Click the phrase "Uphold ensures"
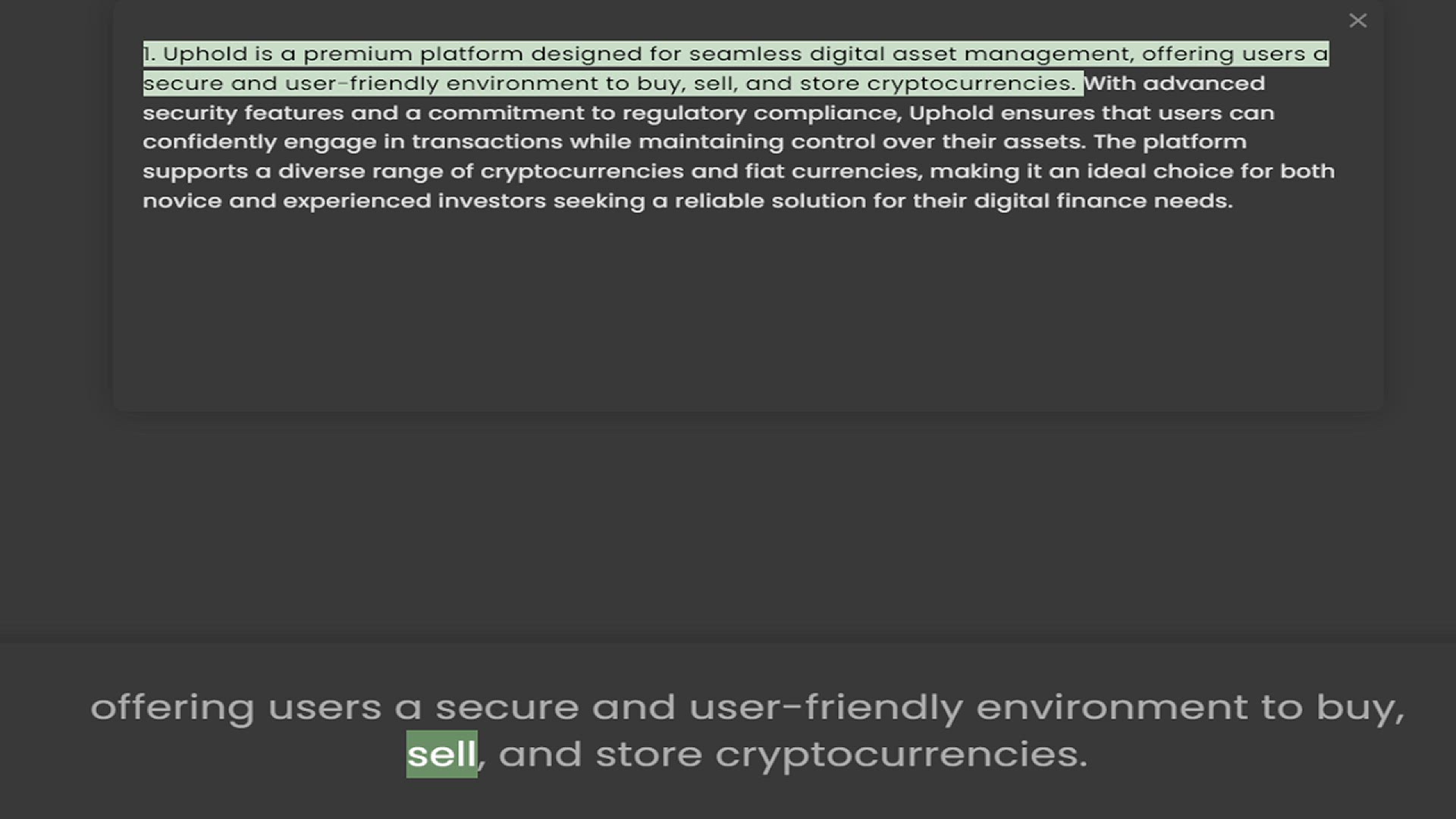 pyautogui.click(x=1001, y=113)
